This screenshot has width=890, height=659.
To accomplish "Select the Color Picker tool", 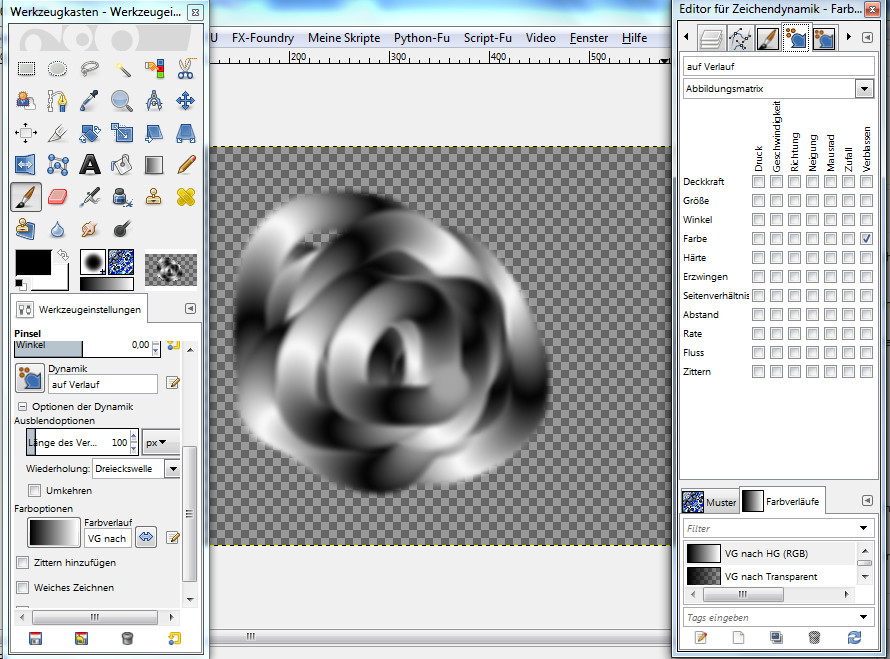I will coord(90,101).
